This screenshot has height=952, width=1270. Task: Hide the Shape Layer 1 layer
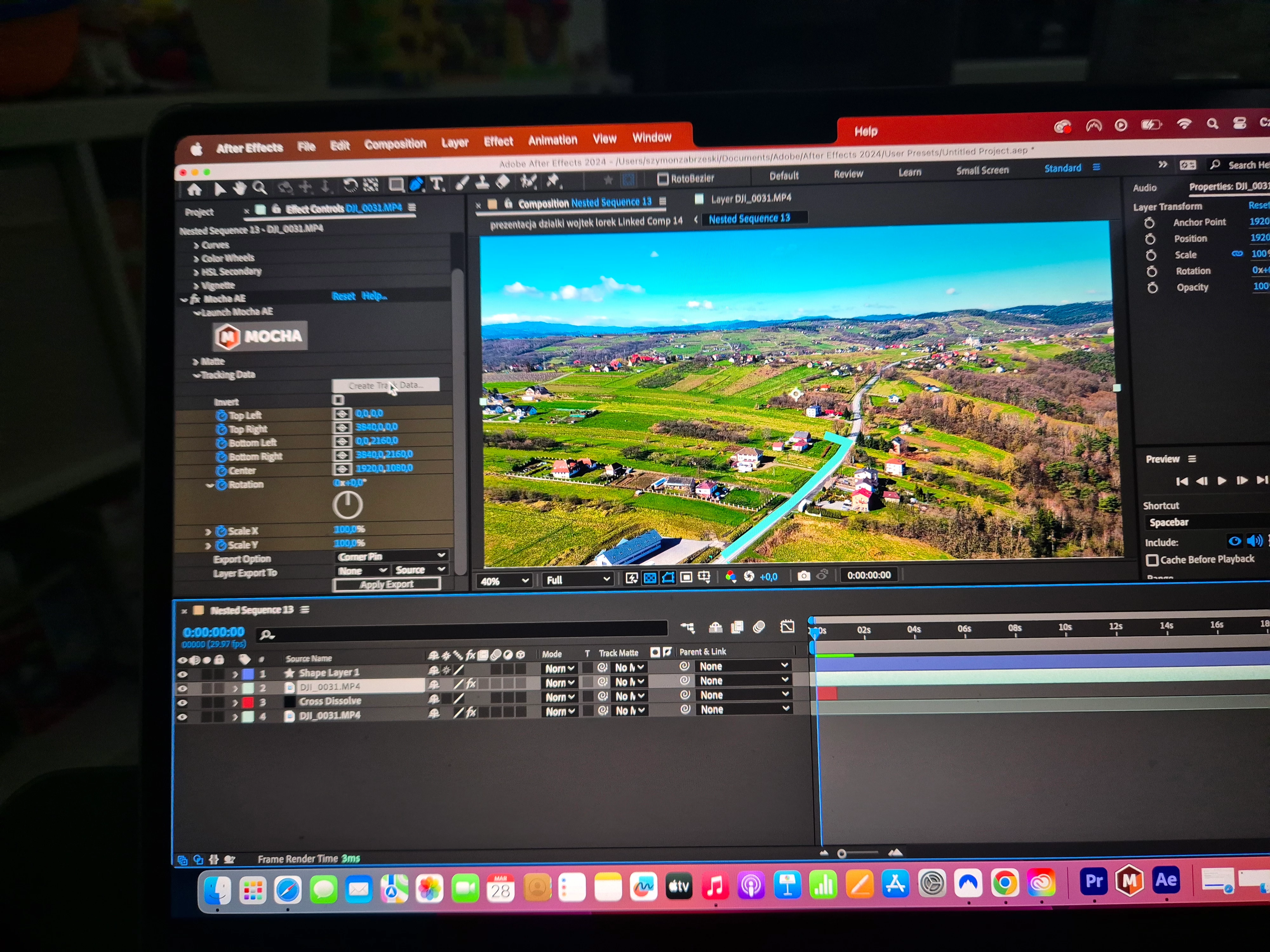click(x=183, y=674)
